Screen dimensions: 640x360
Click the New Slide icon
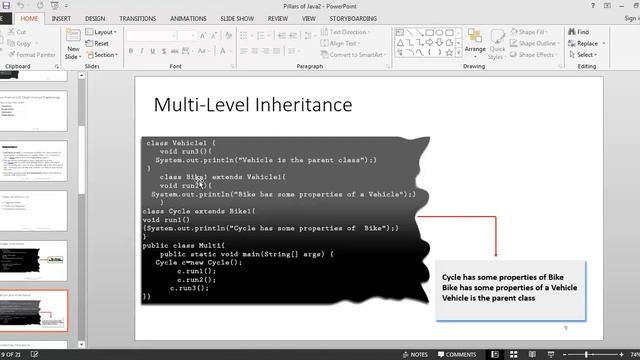(x=73, y=35)
